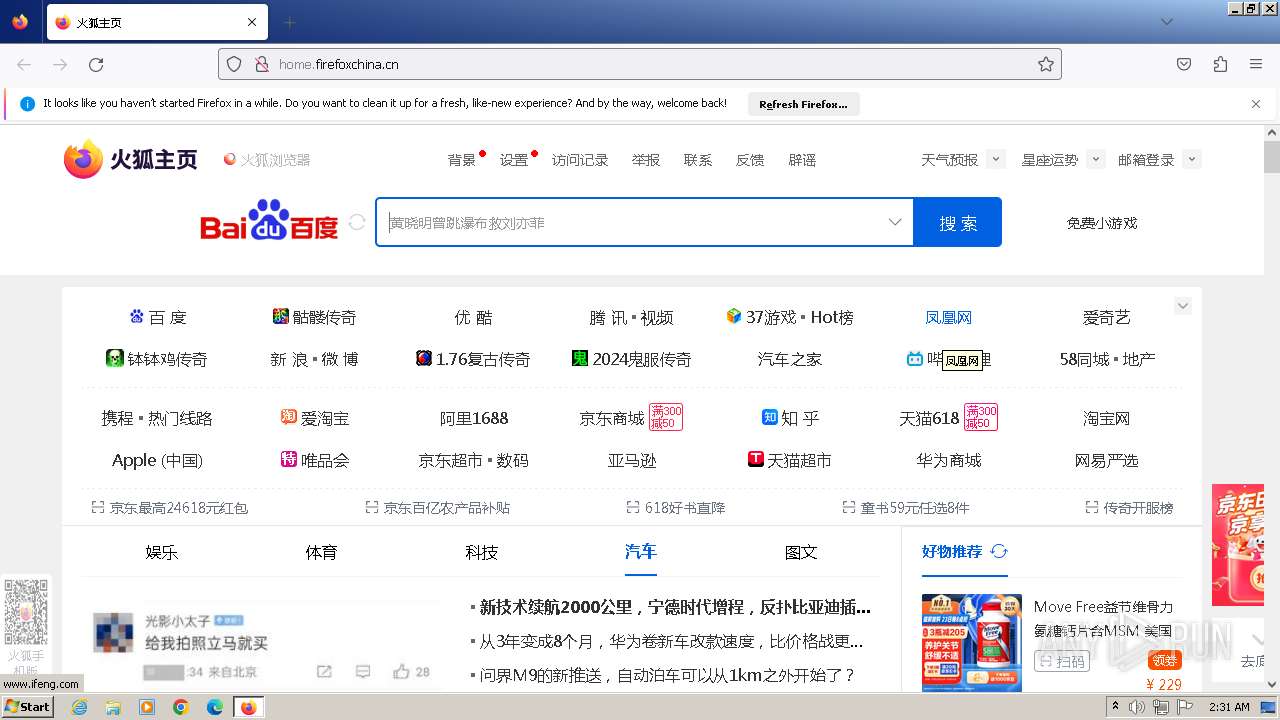
Task: Click the Baidu logo
Action: point(269,221)
